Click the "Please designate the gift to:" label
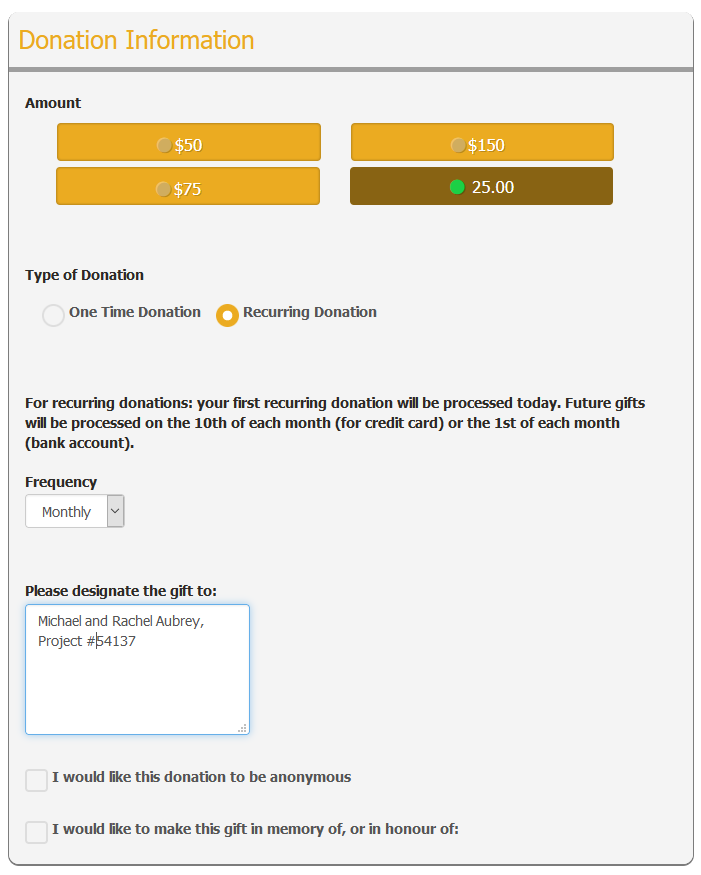This screenshot has height=875, width=701. click(x=121, y=590)
